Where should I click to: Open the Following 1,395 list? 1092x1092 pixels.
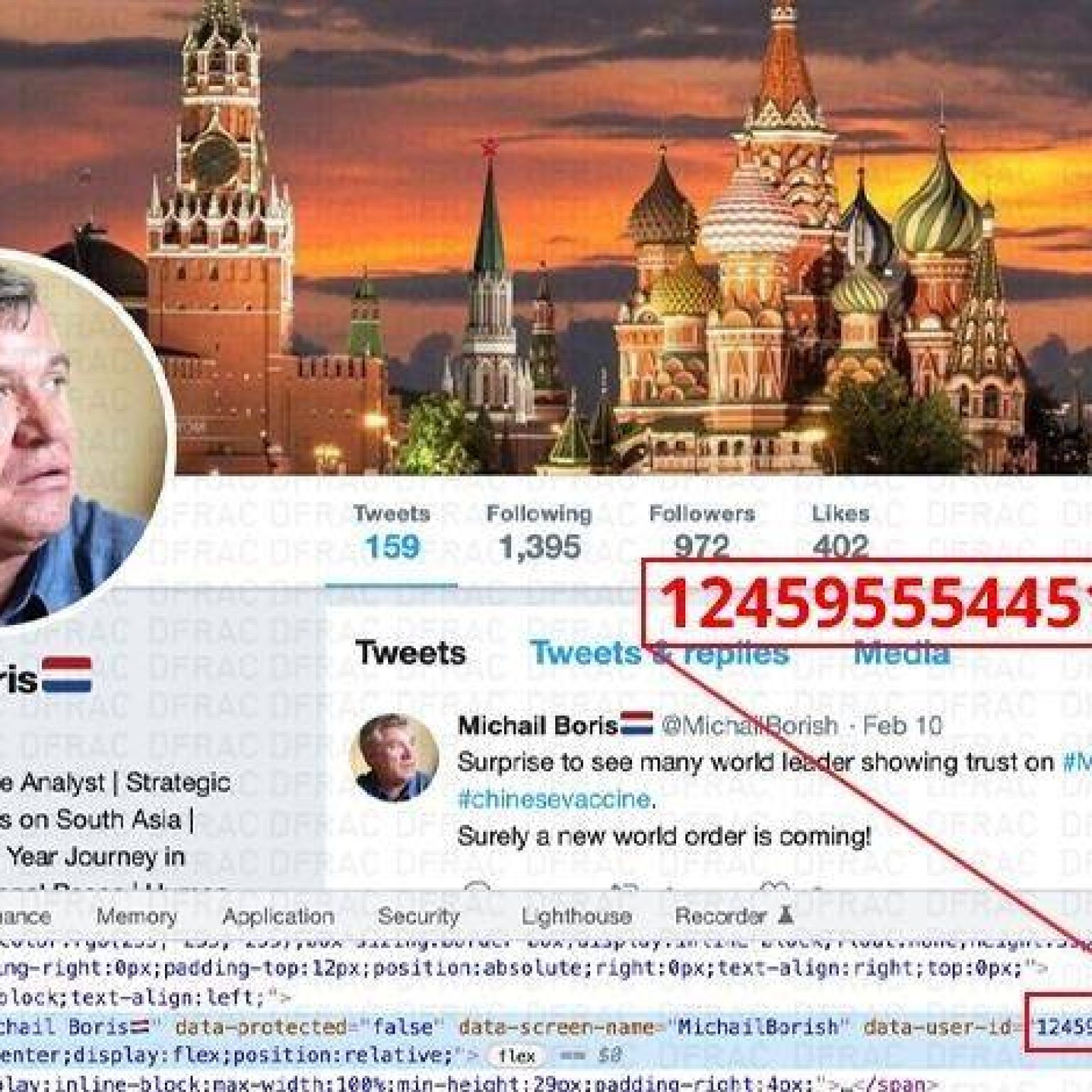(x=539, y=532)
